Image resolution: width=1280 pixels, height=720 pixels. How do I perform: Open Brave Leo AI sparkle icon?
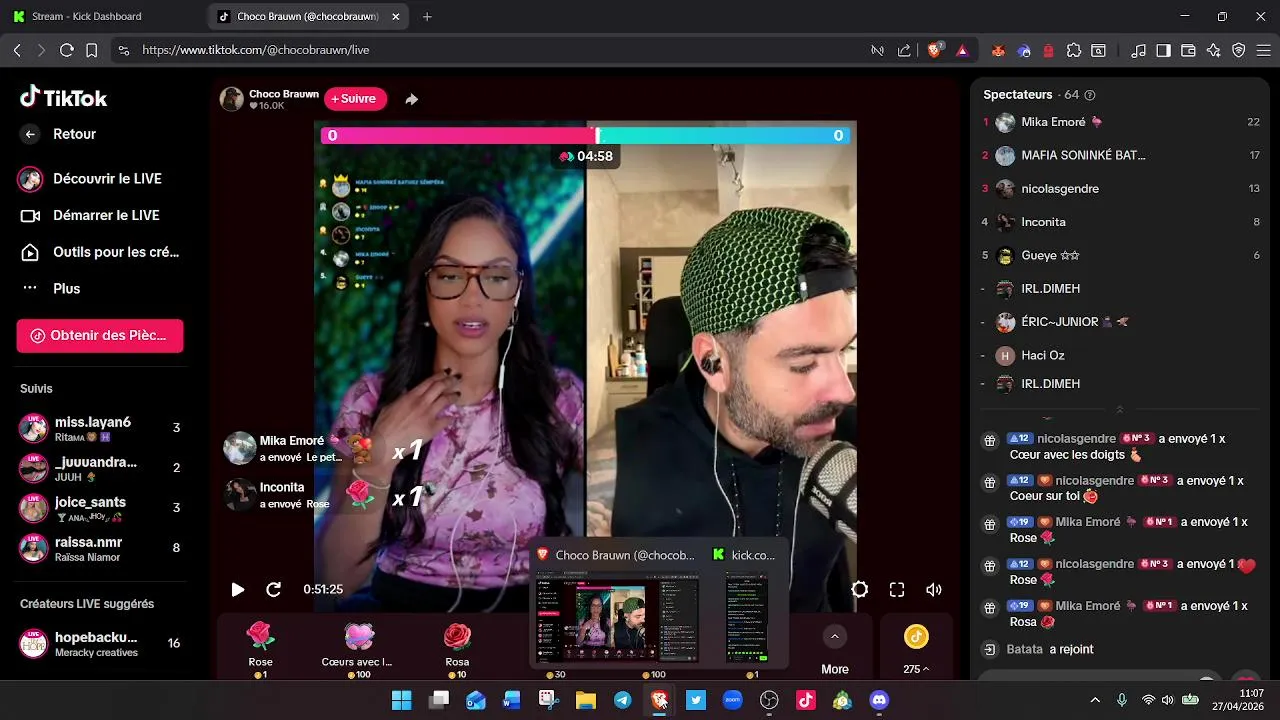[x=1213, y=50]
